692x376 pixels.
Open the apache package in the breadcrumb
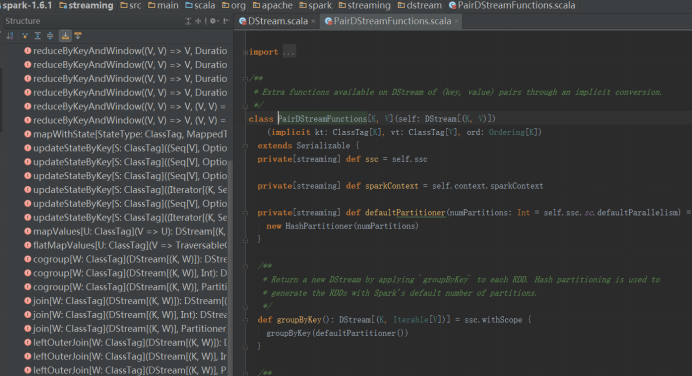(x=273, y=5)
